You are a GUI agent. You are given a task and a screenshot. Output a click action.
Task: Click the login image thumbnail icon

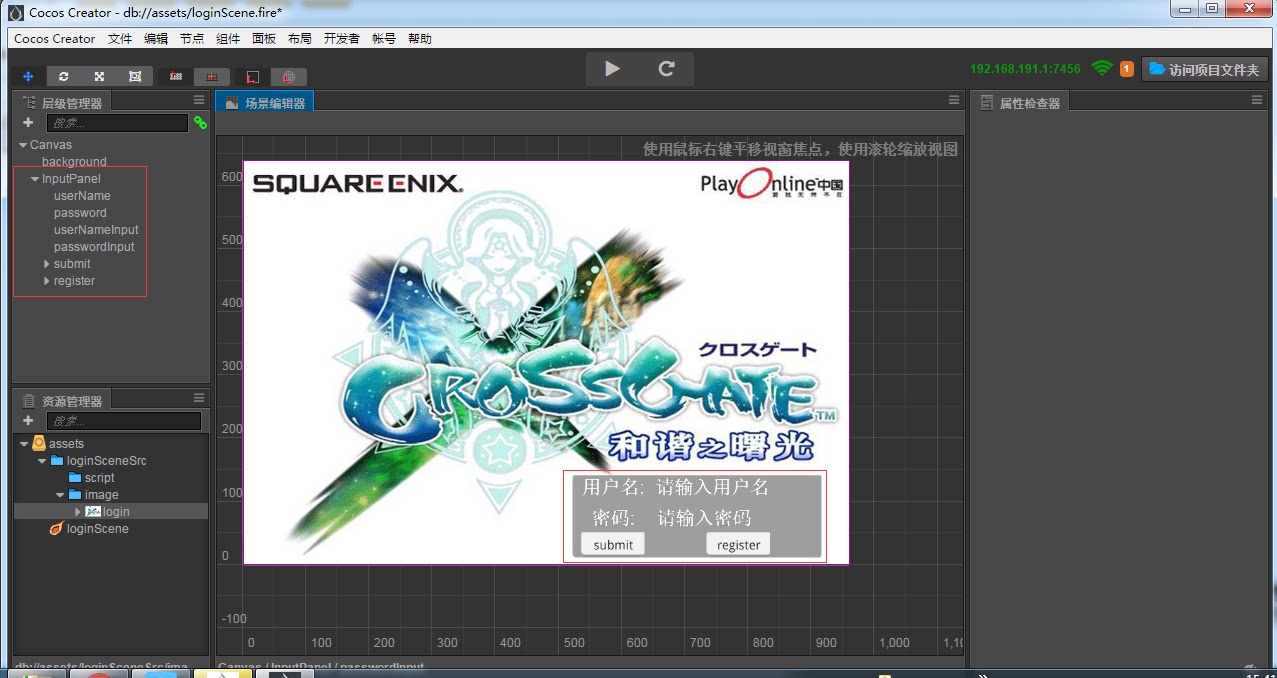[93, 512]
